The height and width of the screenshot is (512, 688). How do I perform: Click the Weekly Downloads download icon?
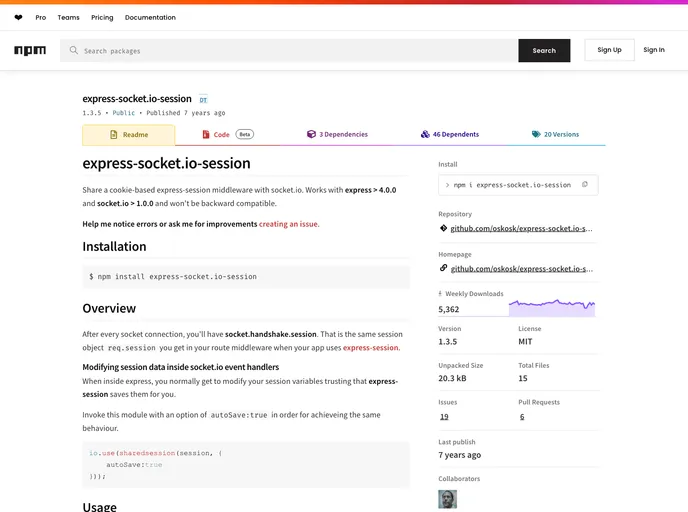440,294
